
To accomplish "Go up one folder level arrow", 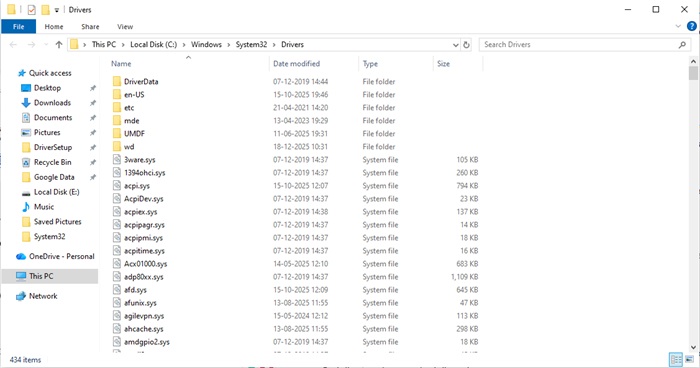I will click(58, 45).
